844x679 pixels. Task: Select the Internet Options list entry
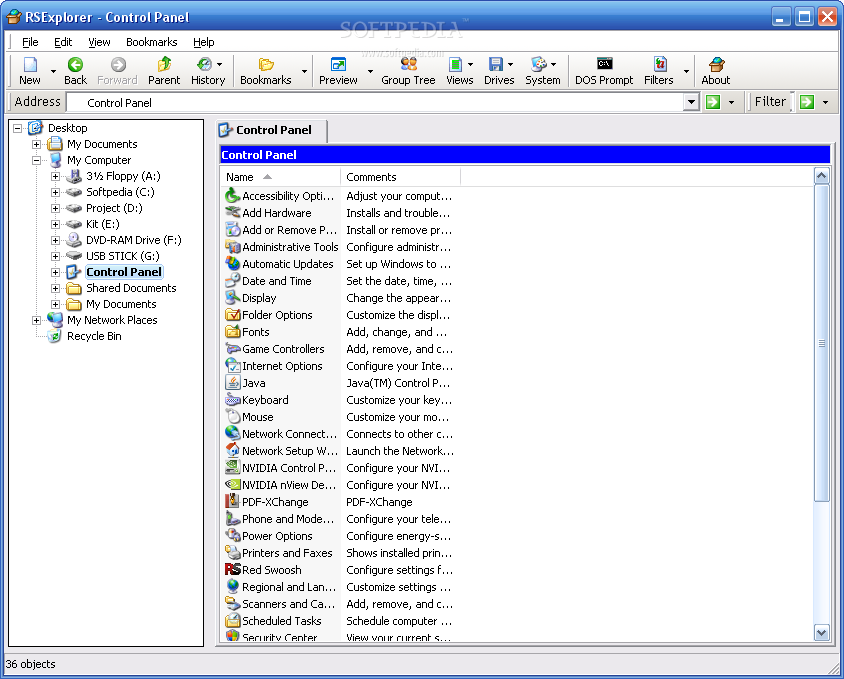point(282,366)
